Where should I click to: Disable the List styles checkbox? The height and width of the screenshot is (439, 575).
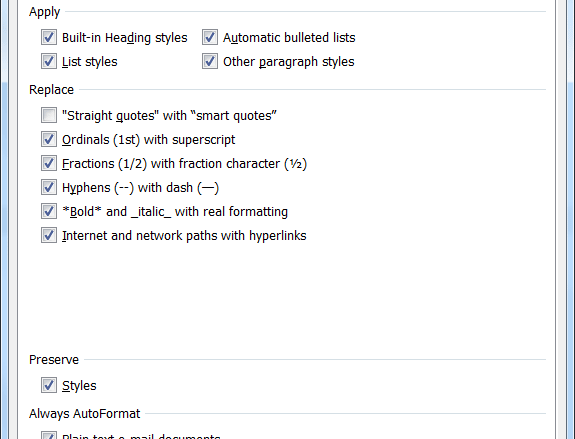pos(49,61)
